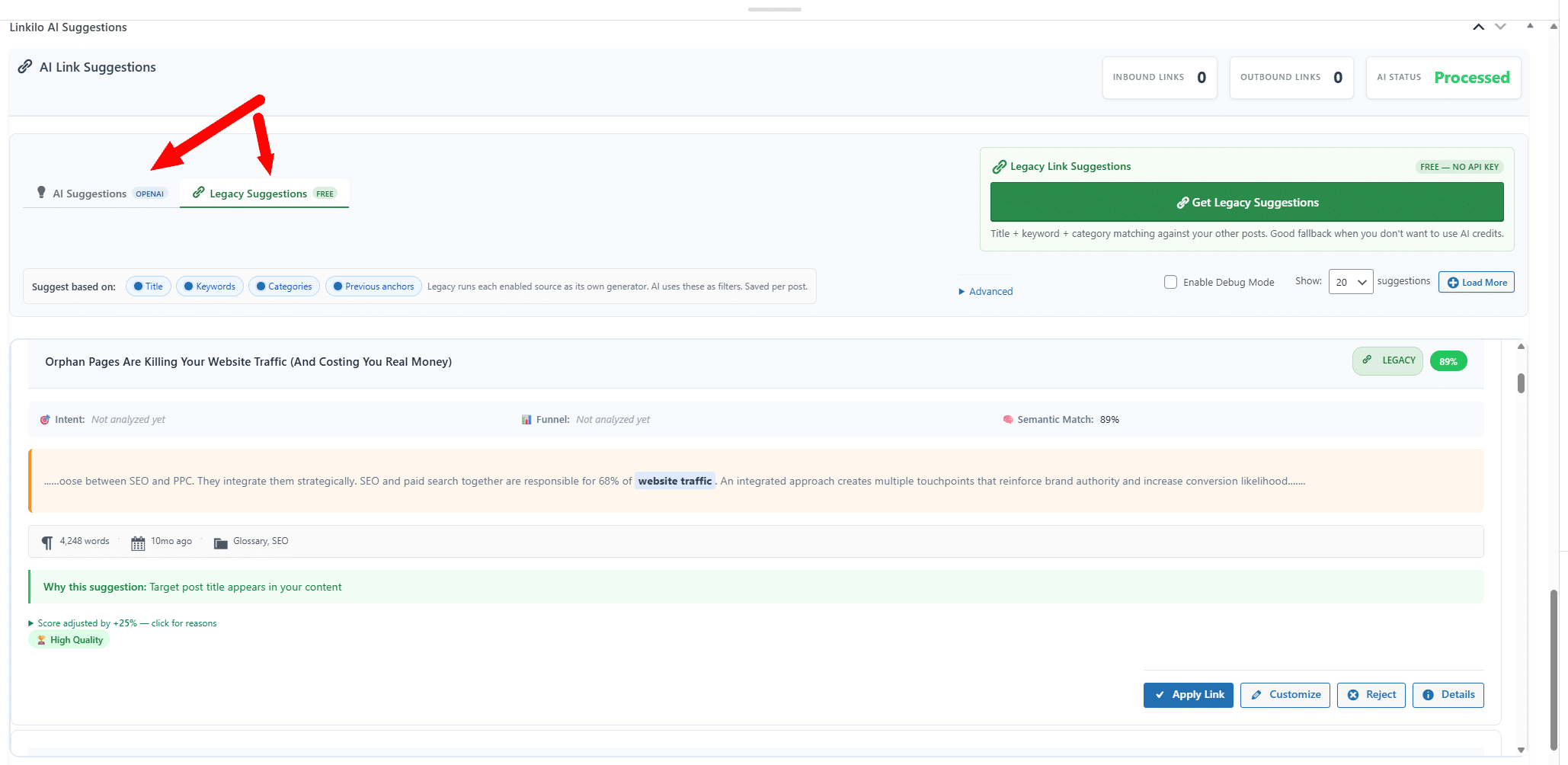
Task: Click the folder icon beside Glossary, SEO
Action: click(x=220, y=543)
